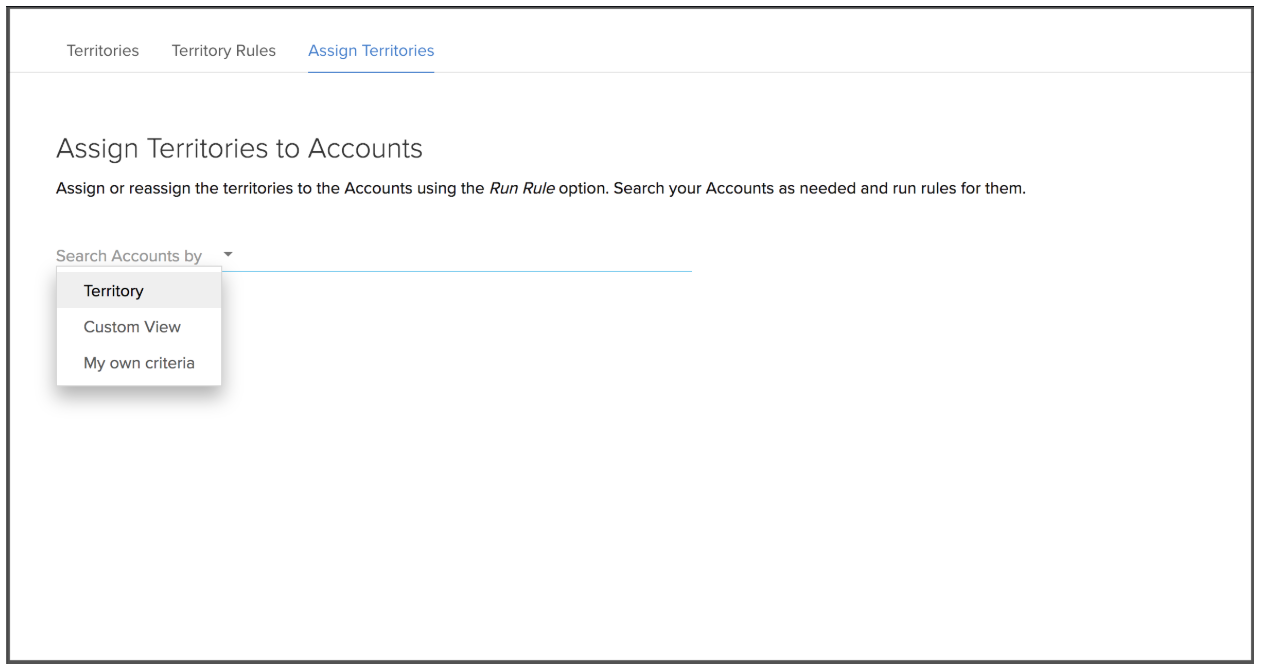1262x670 pixels.
Task: Open the Territory Rules tab
Action: pyautogui.click(x=224, y=51)
